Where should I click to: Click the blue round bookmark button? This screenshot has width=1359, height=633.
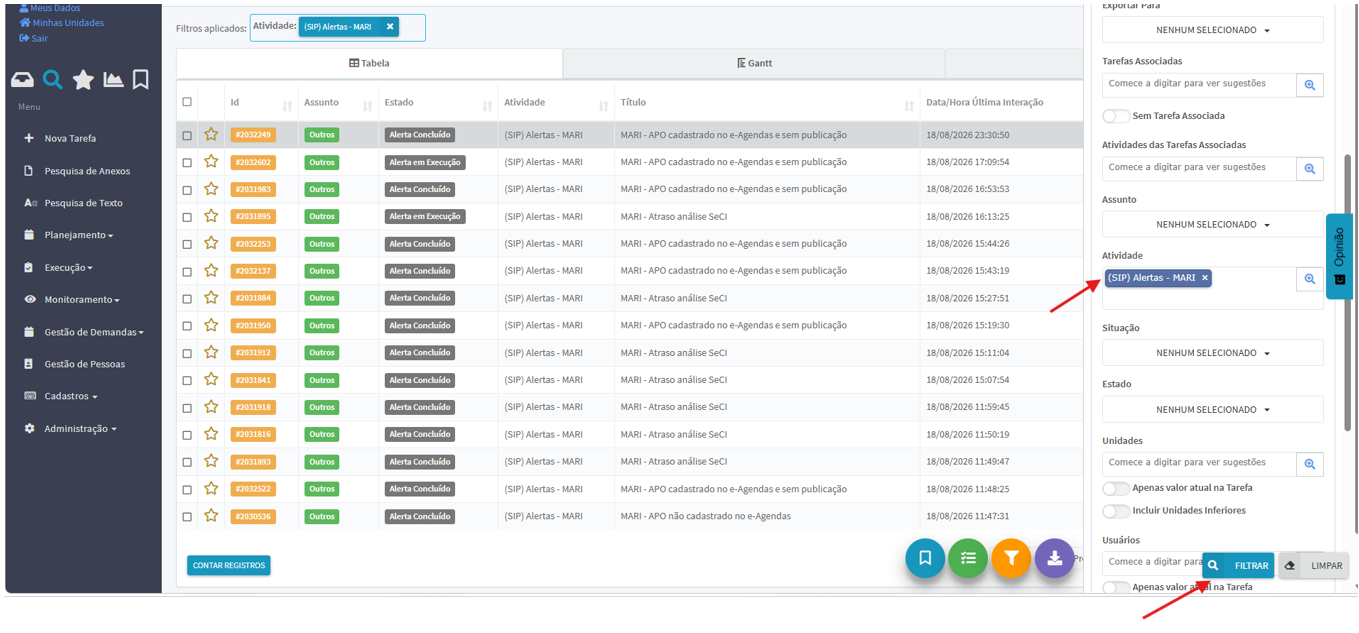(925, 559)
